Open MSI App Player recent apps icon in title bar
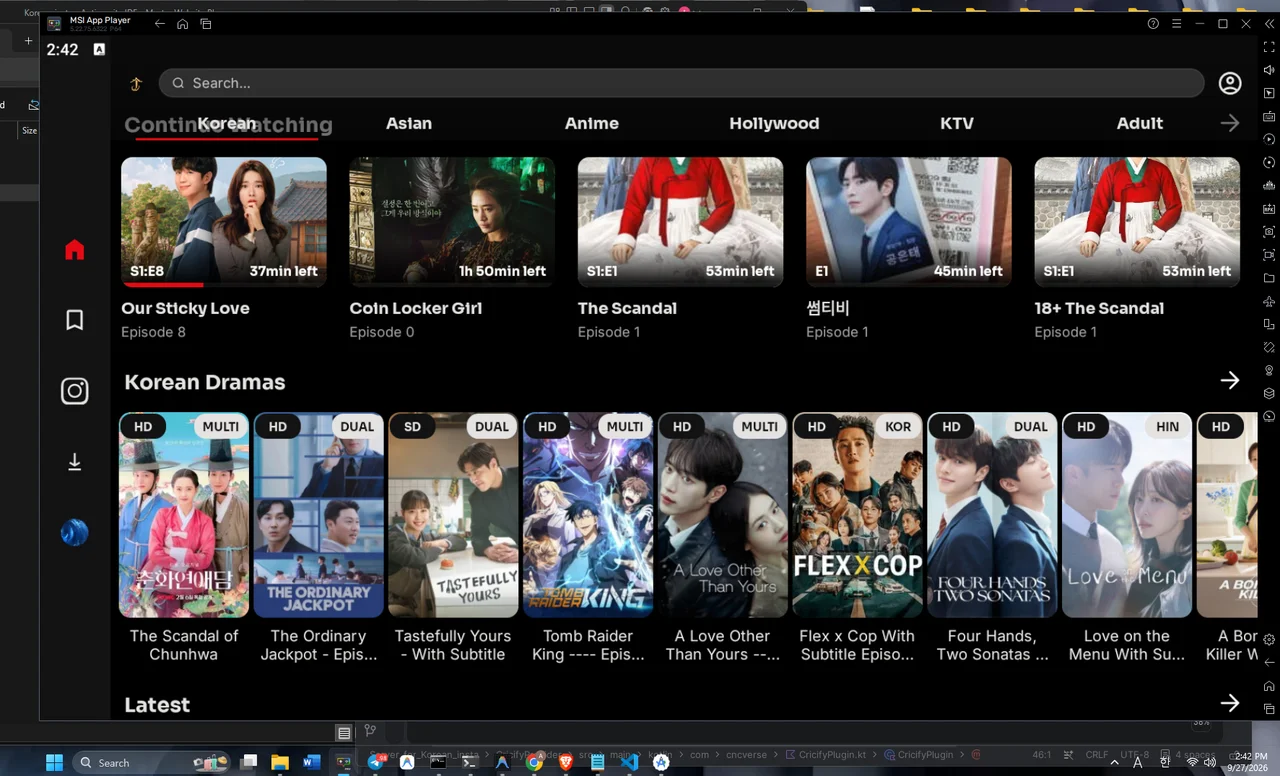Viewport: 1280px width, 776px height. coord(206,23)
